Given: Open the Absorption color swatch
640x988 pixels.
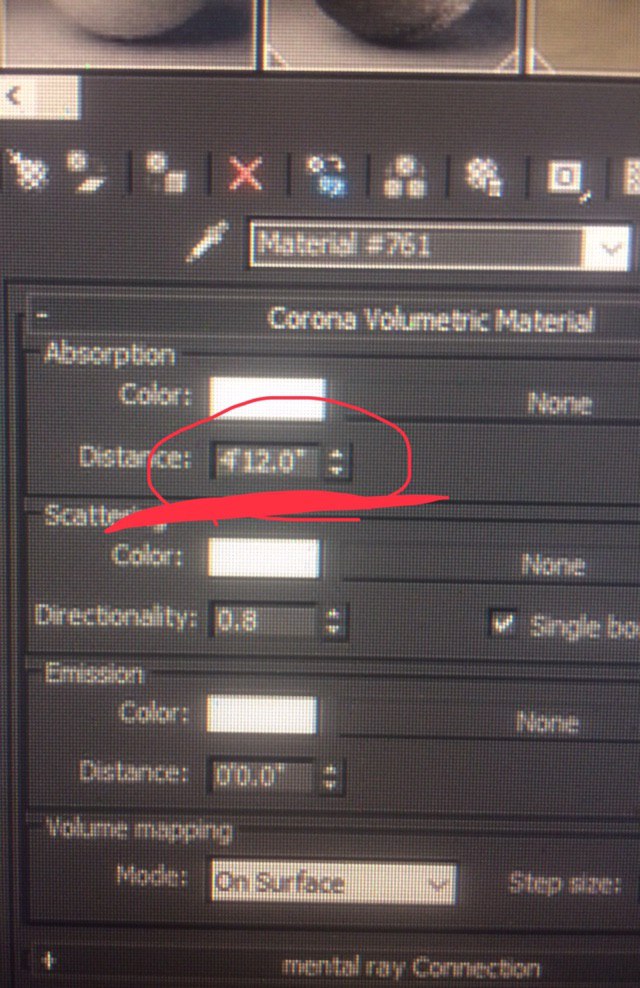Looking at the screenshot, I should (x=268, y=399).
